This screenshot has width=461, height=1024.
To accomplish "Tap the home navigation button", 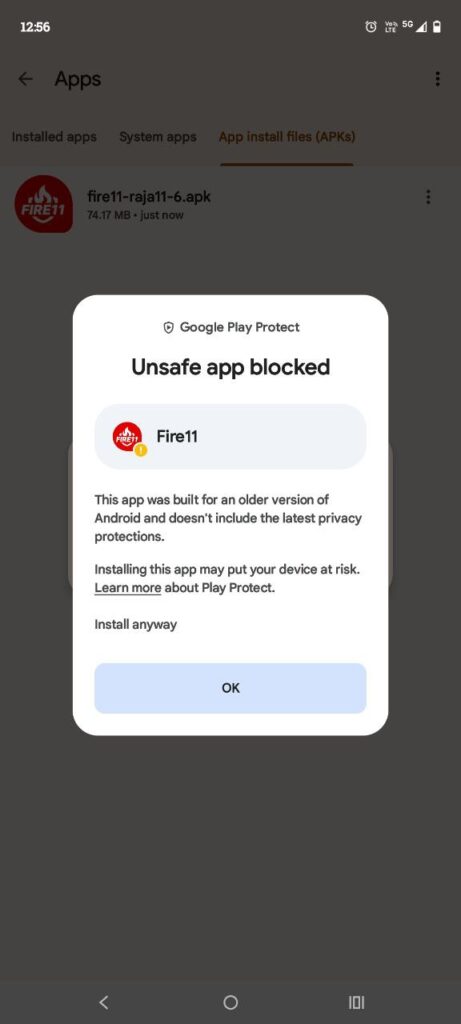I will [x=230, y=1002].
